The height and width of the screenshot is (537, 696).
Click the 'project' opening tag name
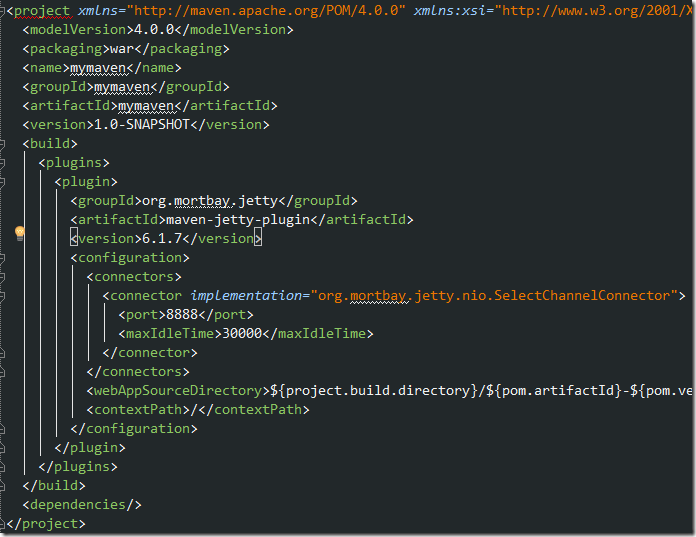point(42,10)
